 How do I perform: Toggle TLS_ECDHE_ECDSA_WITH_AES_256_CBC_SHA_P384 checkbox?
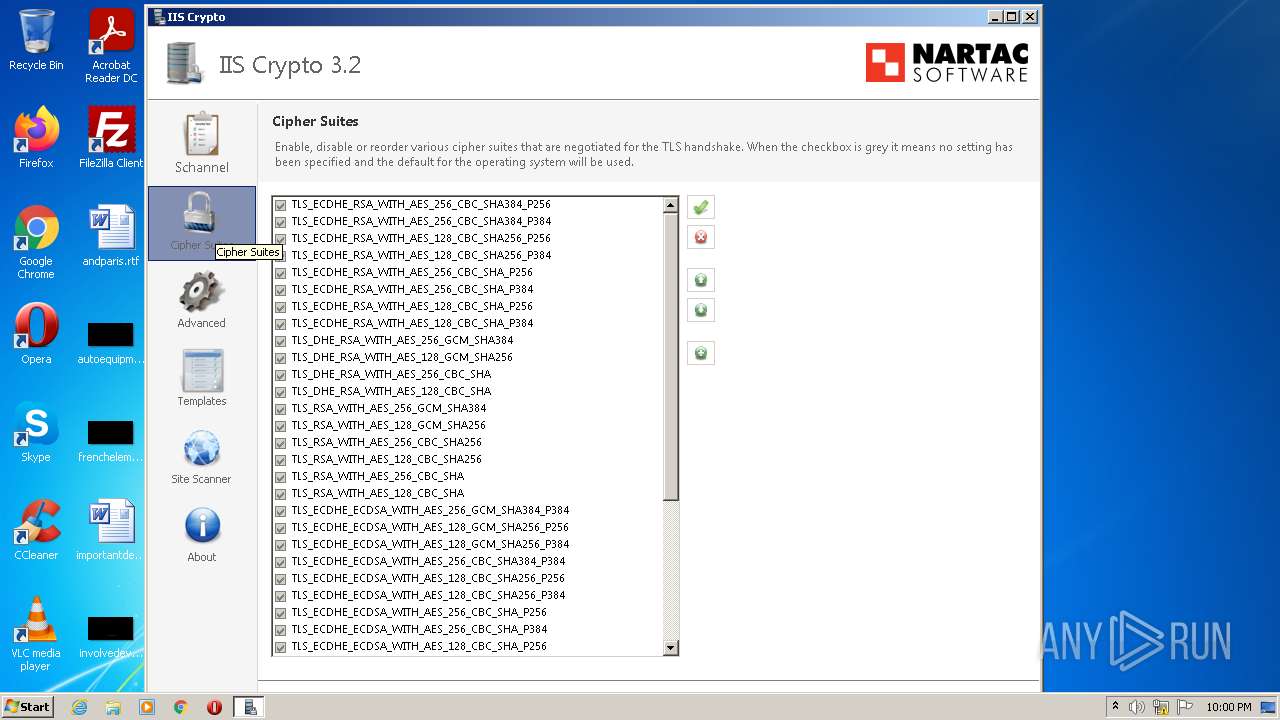coord(281,630)
